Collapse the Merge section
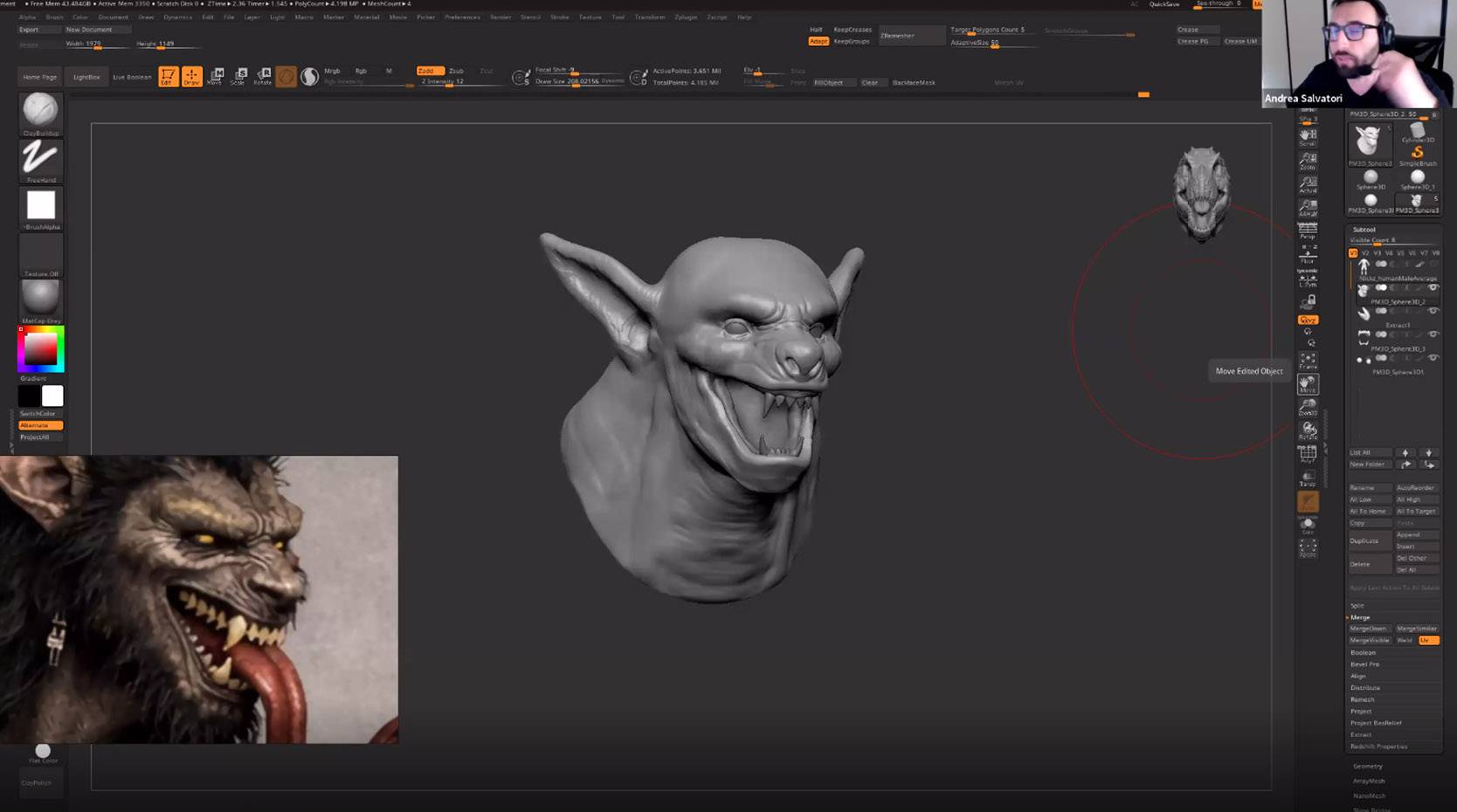Viewport: 1457px width, 812px height. coord(1360,617)
